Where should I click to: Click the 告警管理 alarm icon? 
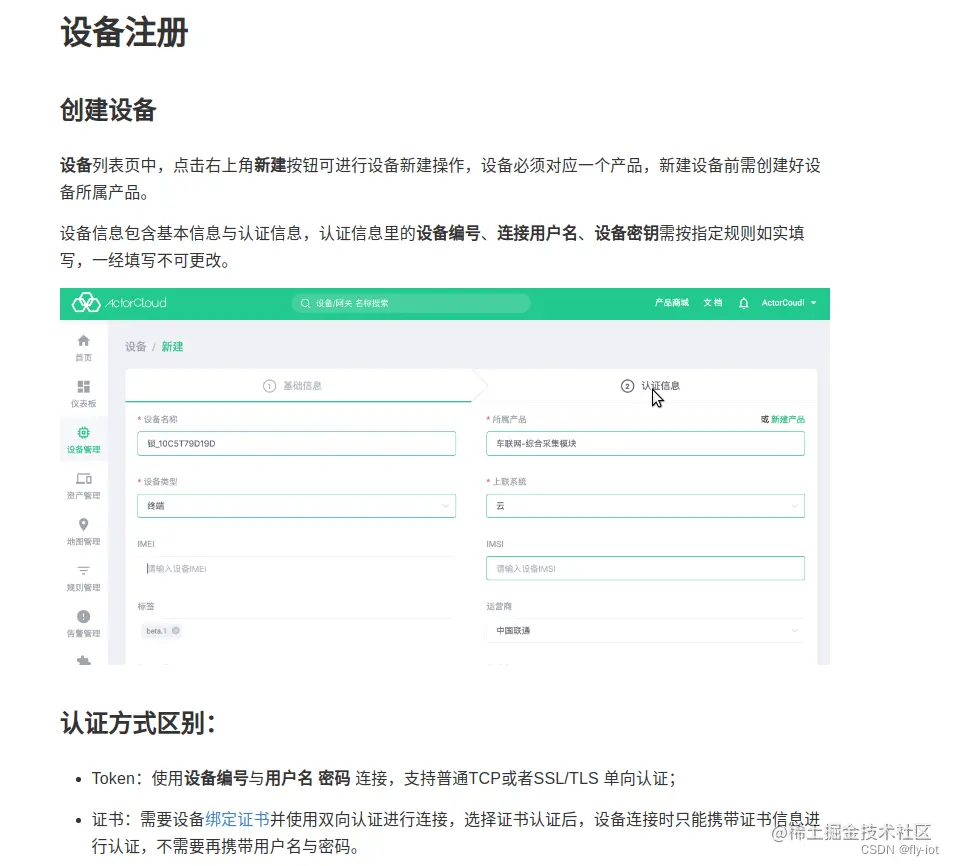tap(83, 618)
